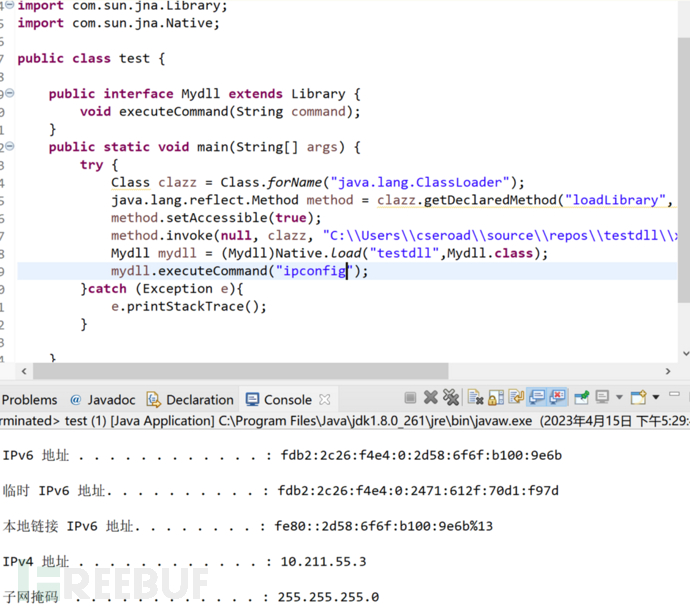Click the Display Selected Console monitor icon

(x=602, y=398)
